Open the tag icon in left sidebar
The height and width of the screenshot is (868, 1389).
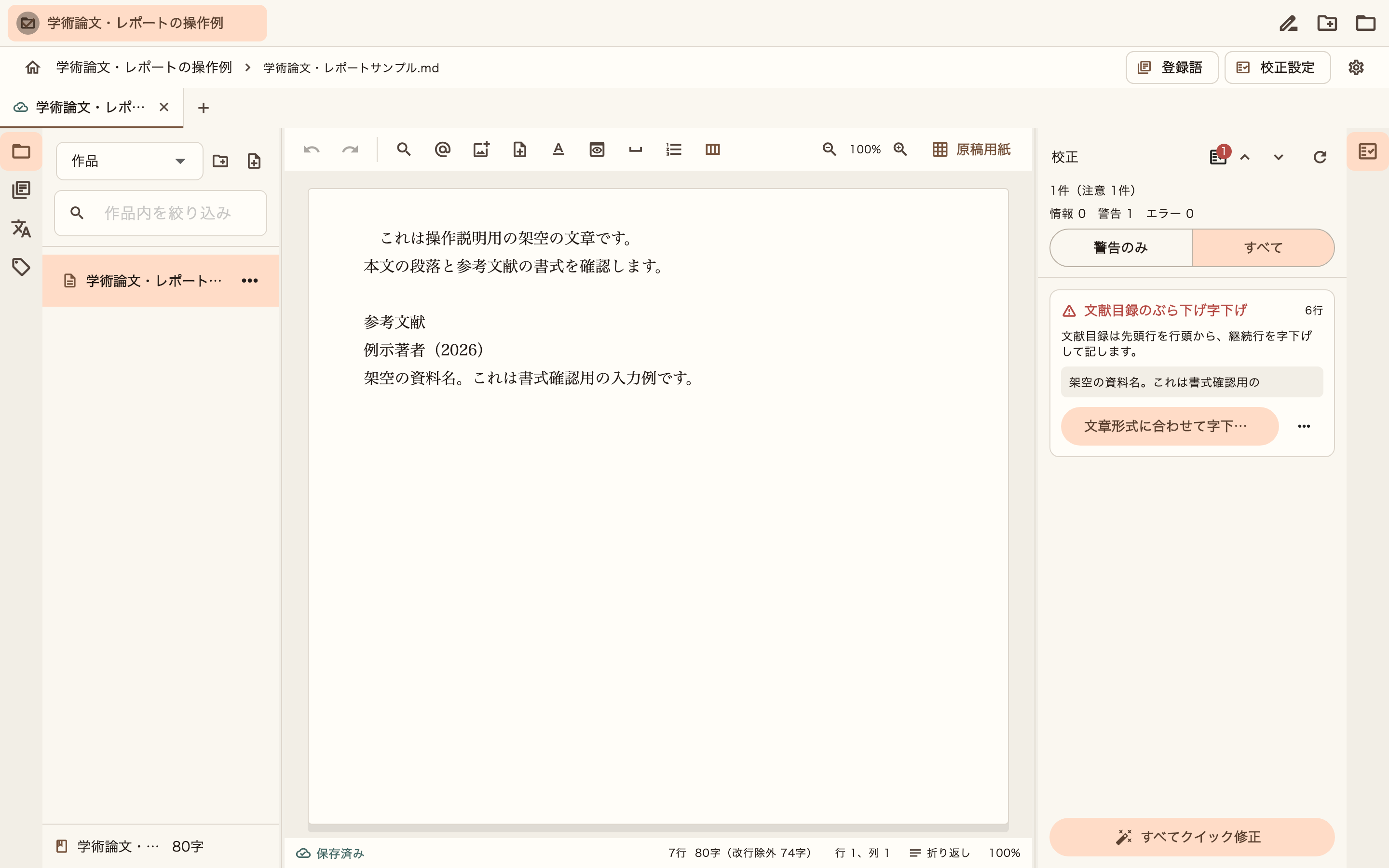click(x=21, y=267)
